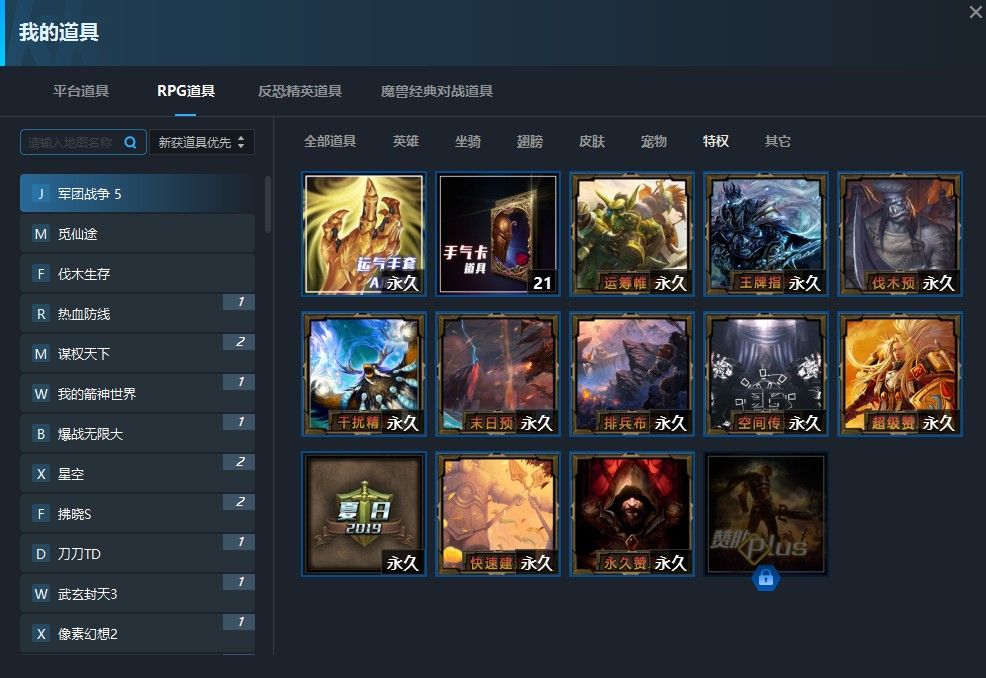Select the 其它 category filter
This screenshot has width=986, height=678.
pyautogui.click(x=777, y=142)
